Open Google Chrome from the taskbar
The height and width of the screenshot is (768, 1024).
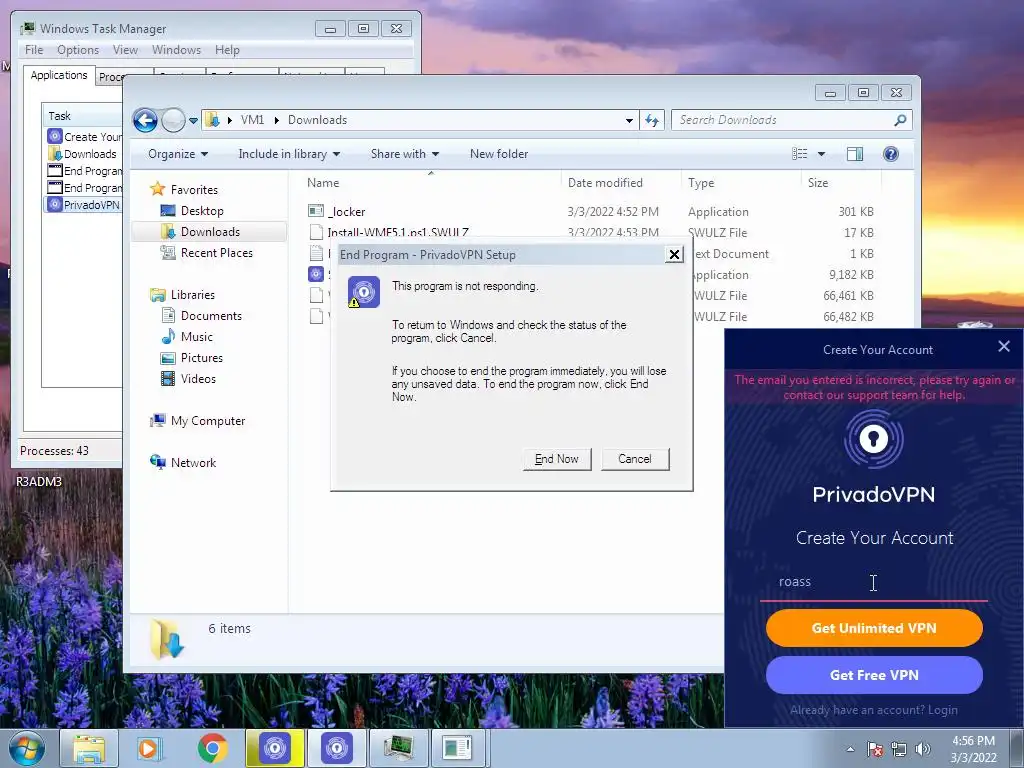(212, 748)
